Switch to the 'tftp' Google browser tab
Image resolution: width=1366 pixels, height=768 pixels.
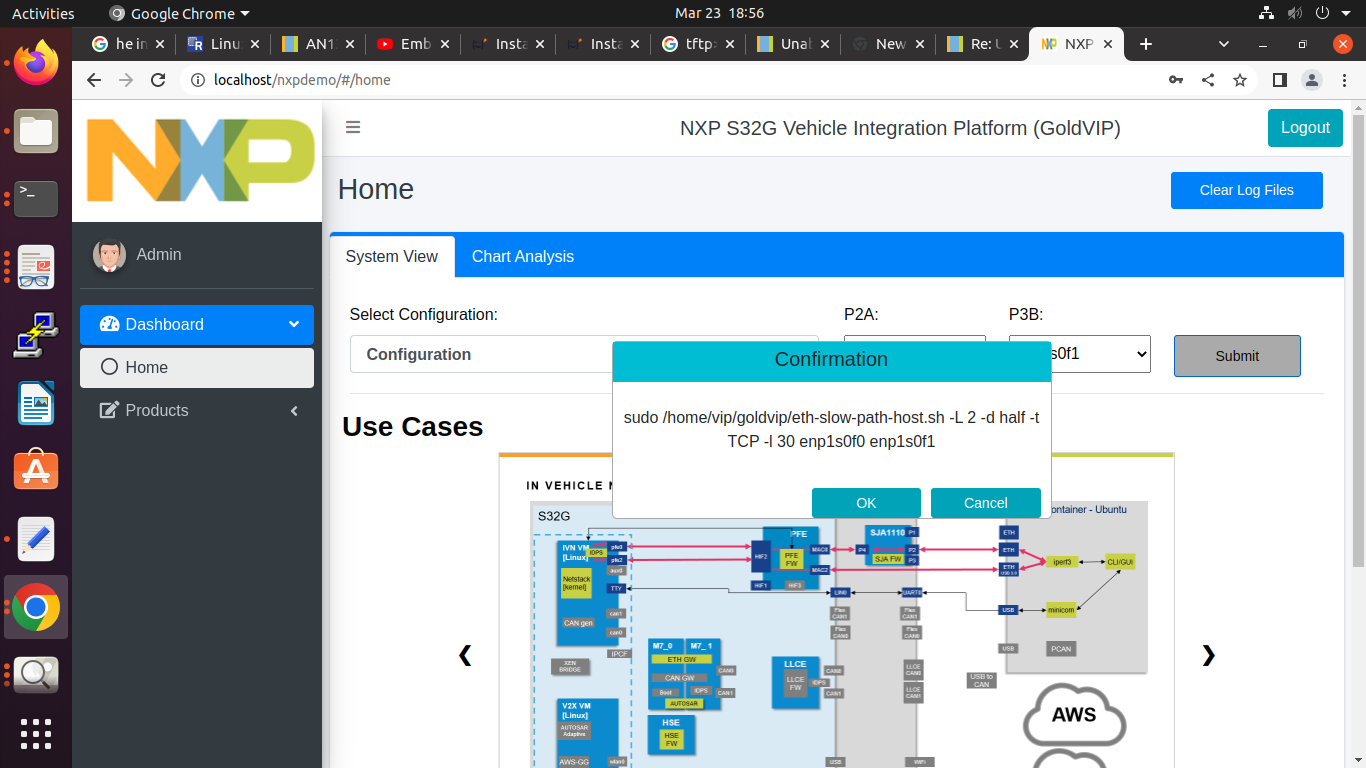coord(698,44)
